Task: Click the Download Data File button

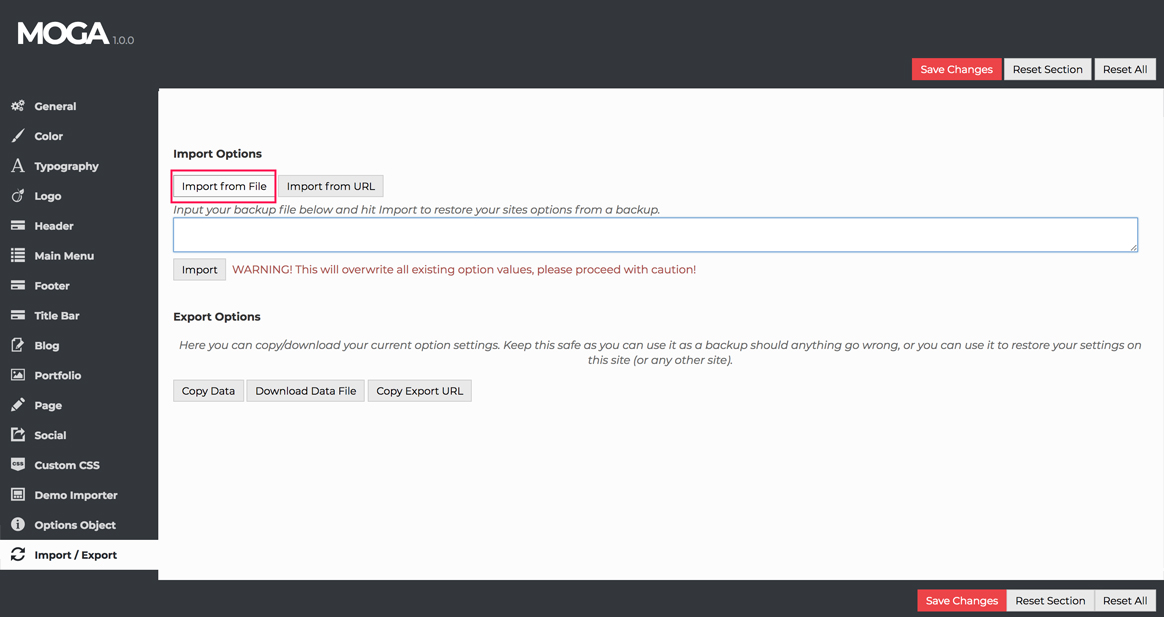Action: pyautogui.click(x=306, y=391)
